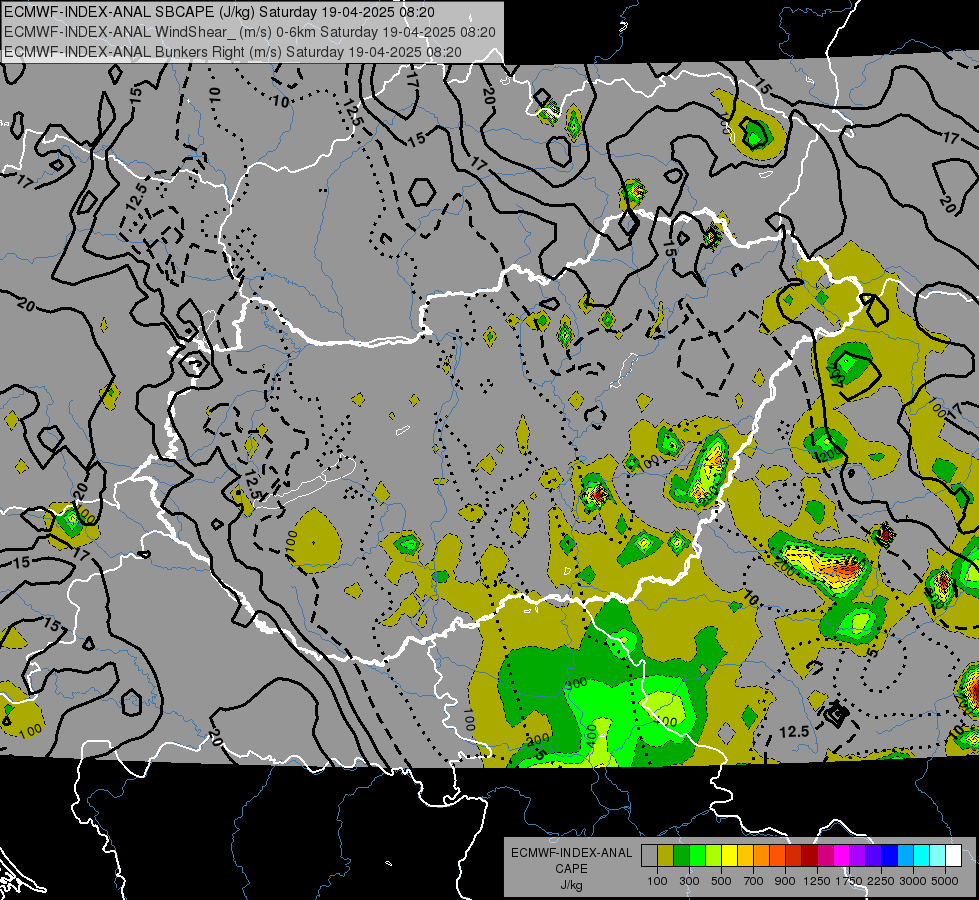Click the WindShear 0-6km header line
The image size is (979, 900).
point(250,32)
